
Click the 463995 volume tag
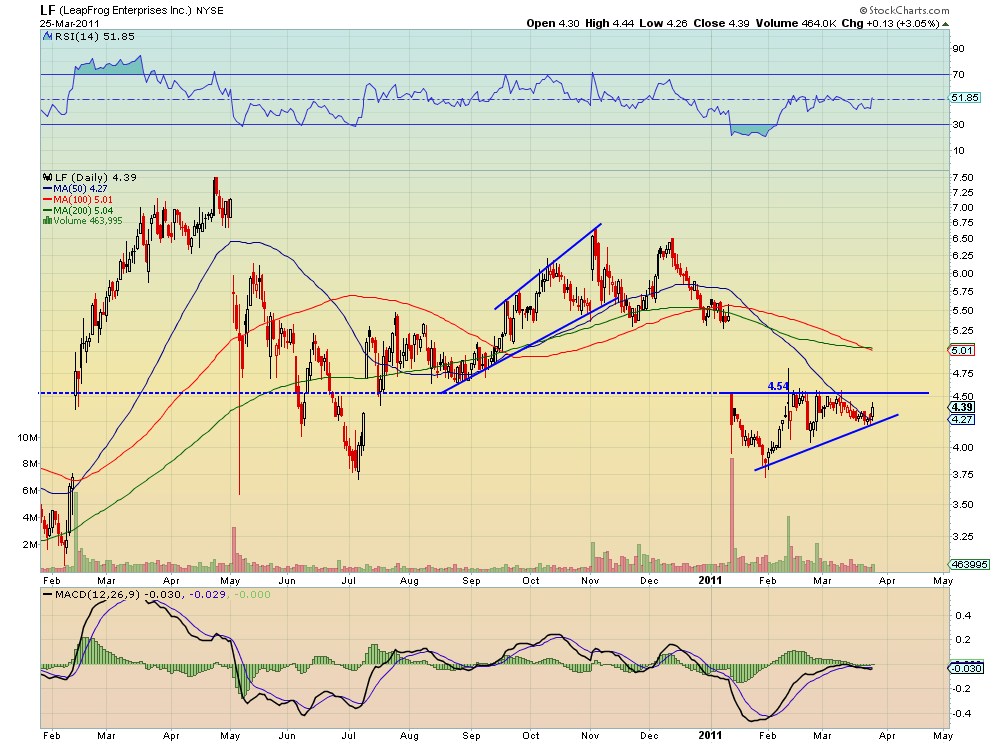(x=969, y=565)
